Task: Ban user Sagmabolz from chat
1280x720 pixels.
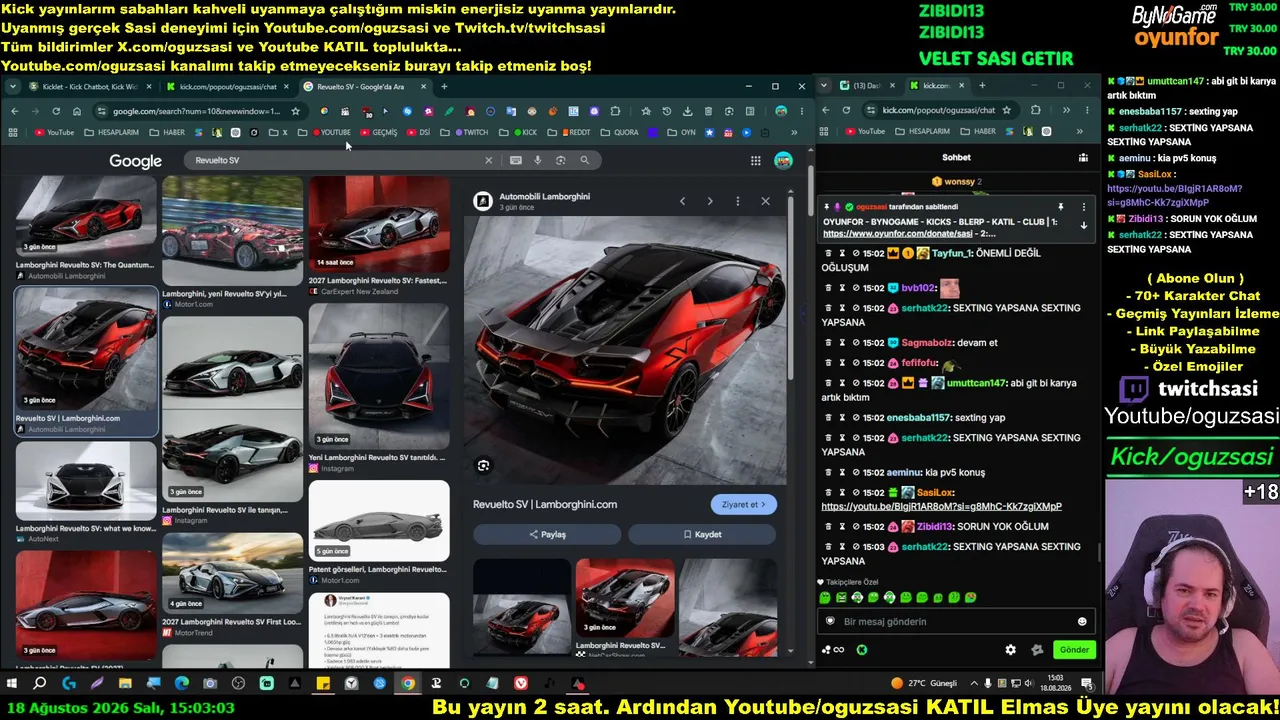Action: coord(856,343)
